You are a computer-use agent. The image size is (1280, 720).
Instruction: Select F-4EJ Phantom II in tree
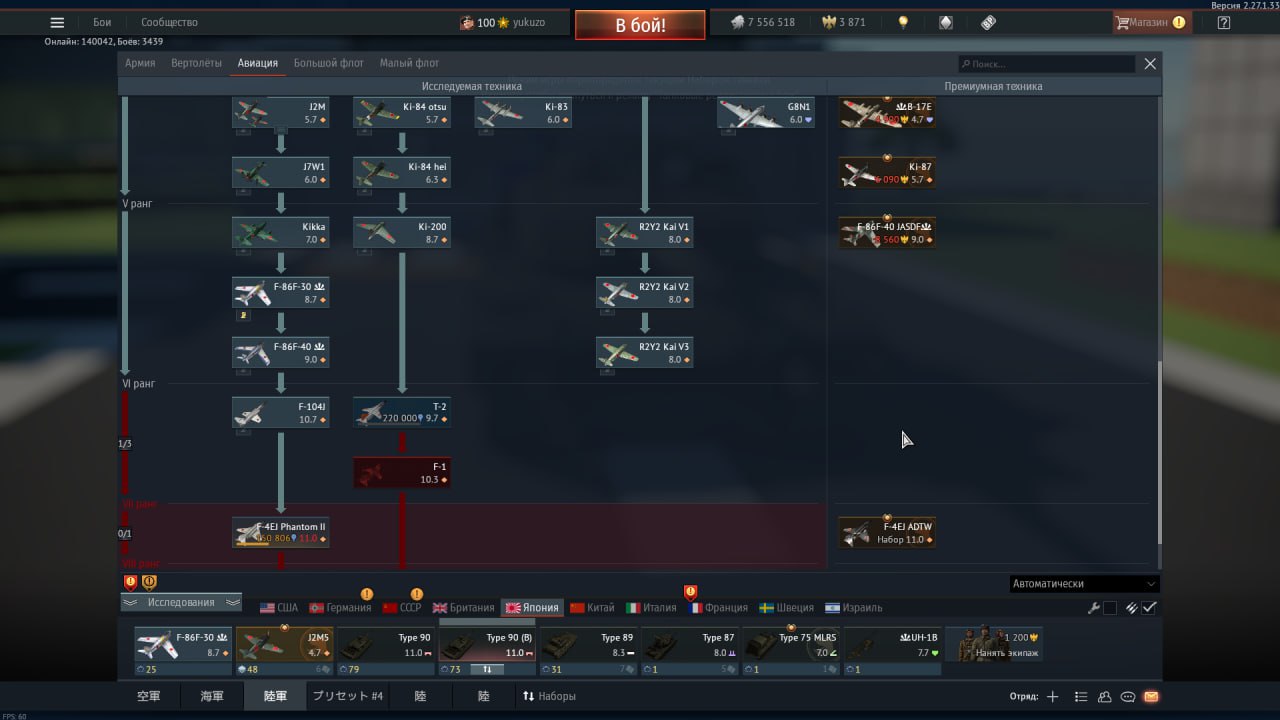pos(281,533)
